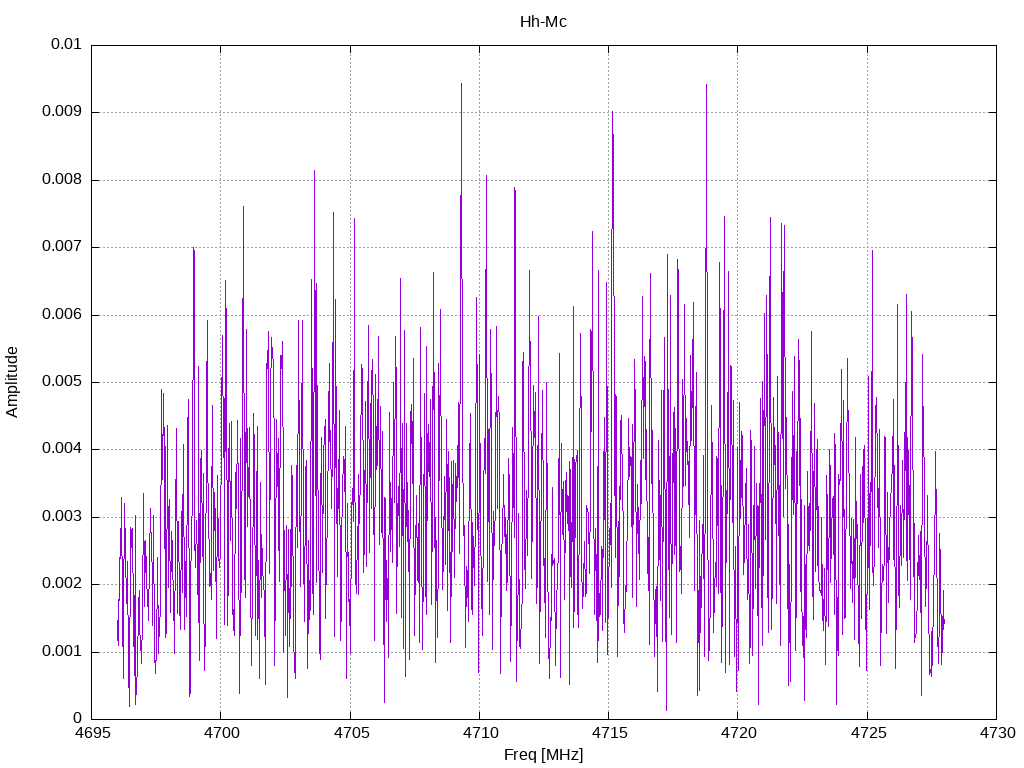Click the 4705 x-axis tick label
This screenshot has height=768, width=1024.
[x=351, y=733]
